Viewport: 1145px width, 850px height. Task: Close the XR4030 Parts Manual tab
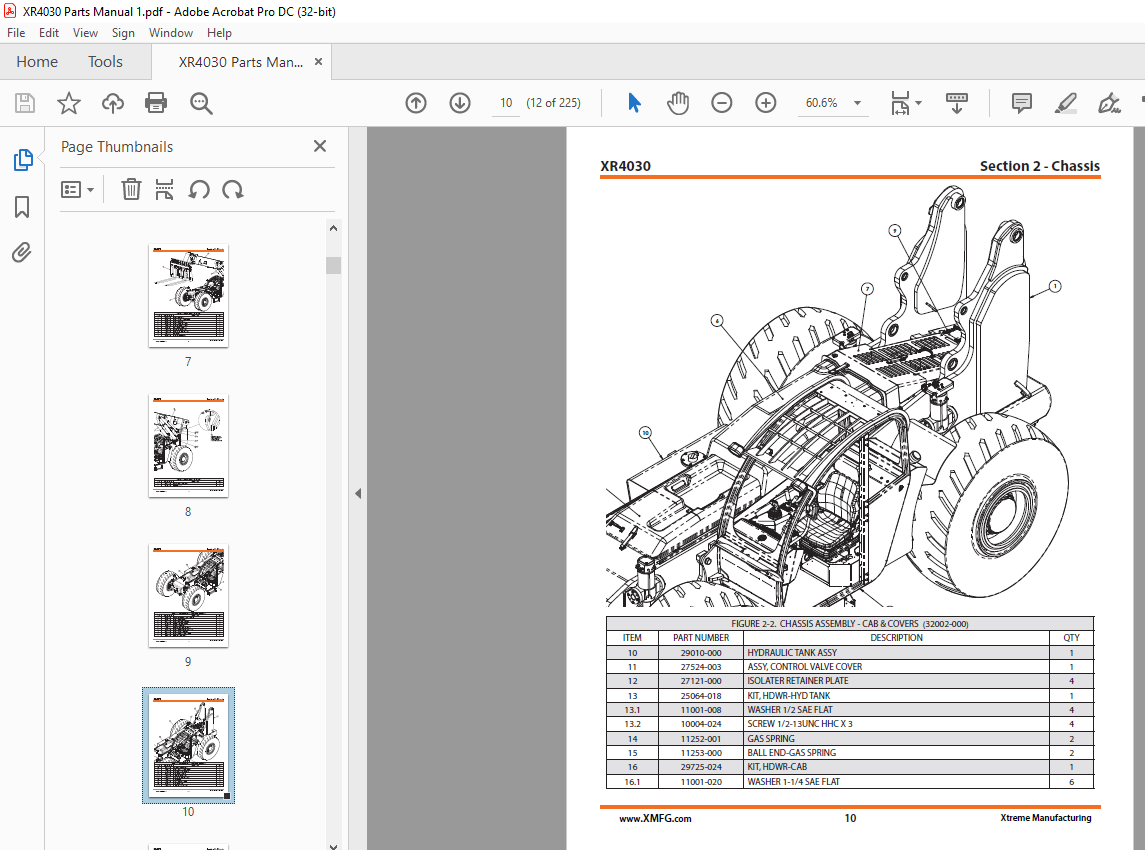tap(318, 62)
